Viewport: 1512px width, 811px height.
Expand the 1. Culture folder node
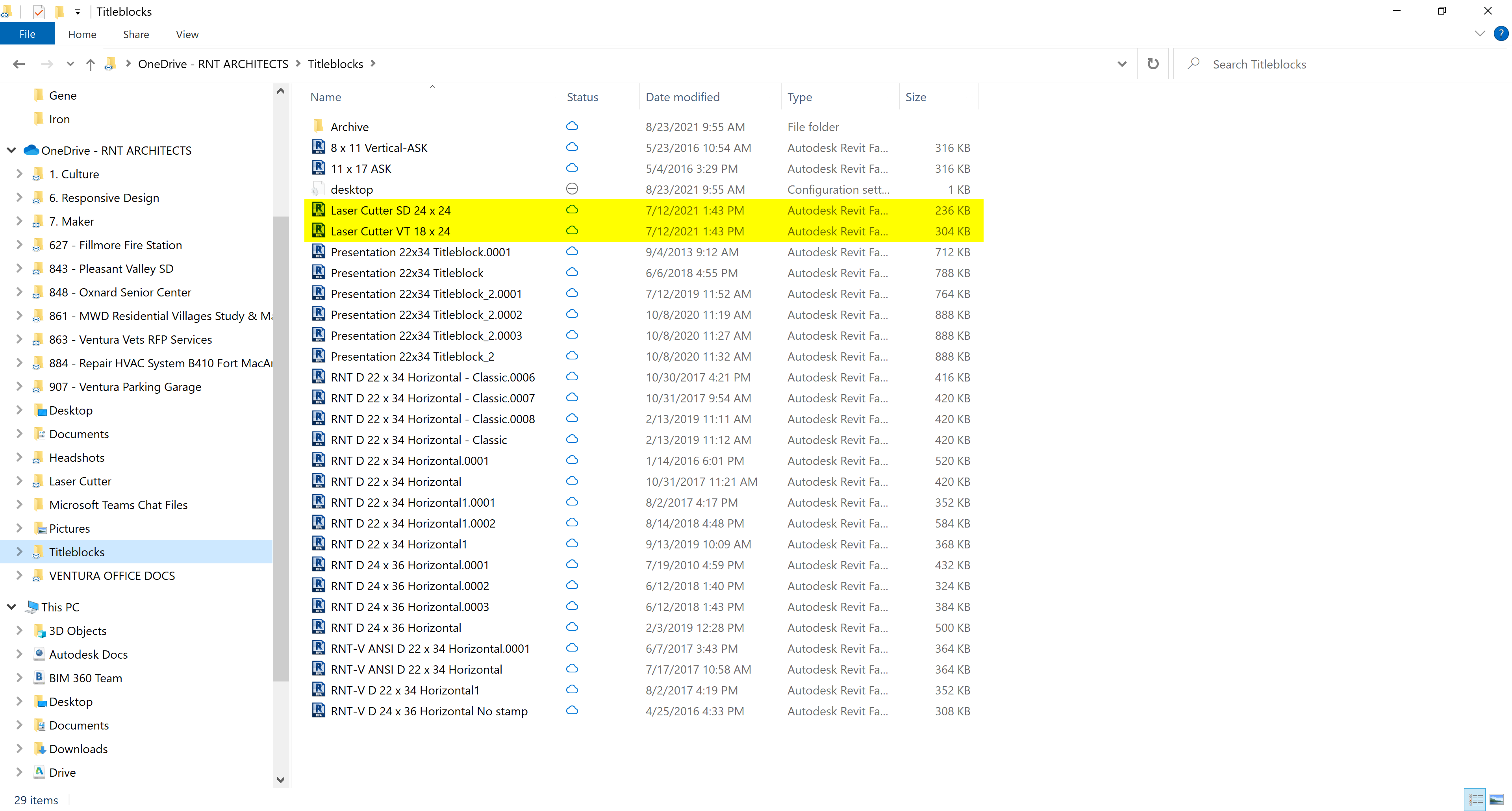click(x=19, y=174)
